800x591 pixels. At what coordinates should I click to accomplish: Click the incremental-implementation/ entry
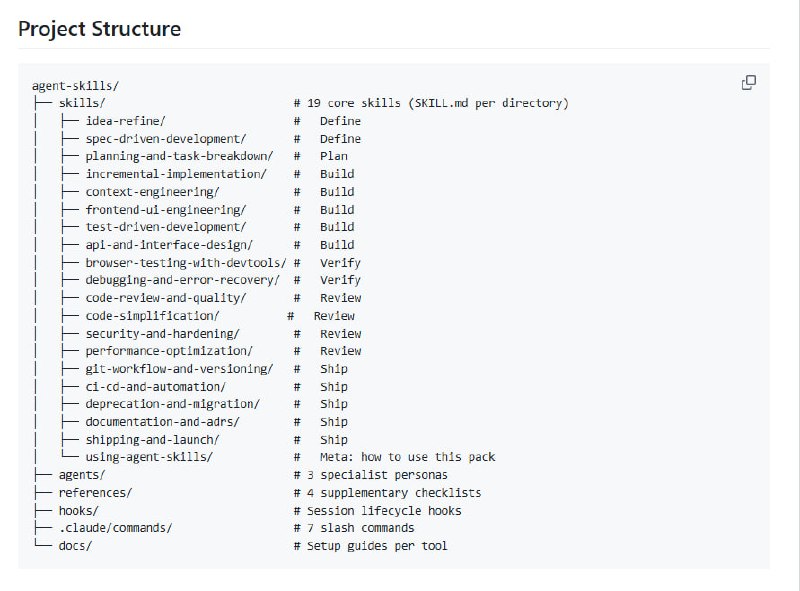[x=175, y=174]
